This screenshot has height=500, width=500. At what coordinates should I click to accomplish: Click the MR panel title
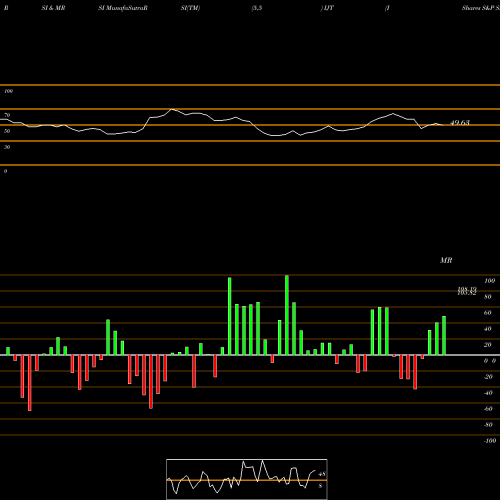pos(446,260)
